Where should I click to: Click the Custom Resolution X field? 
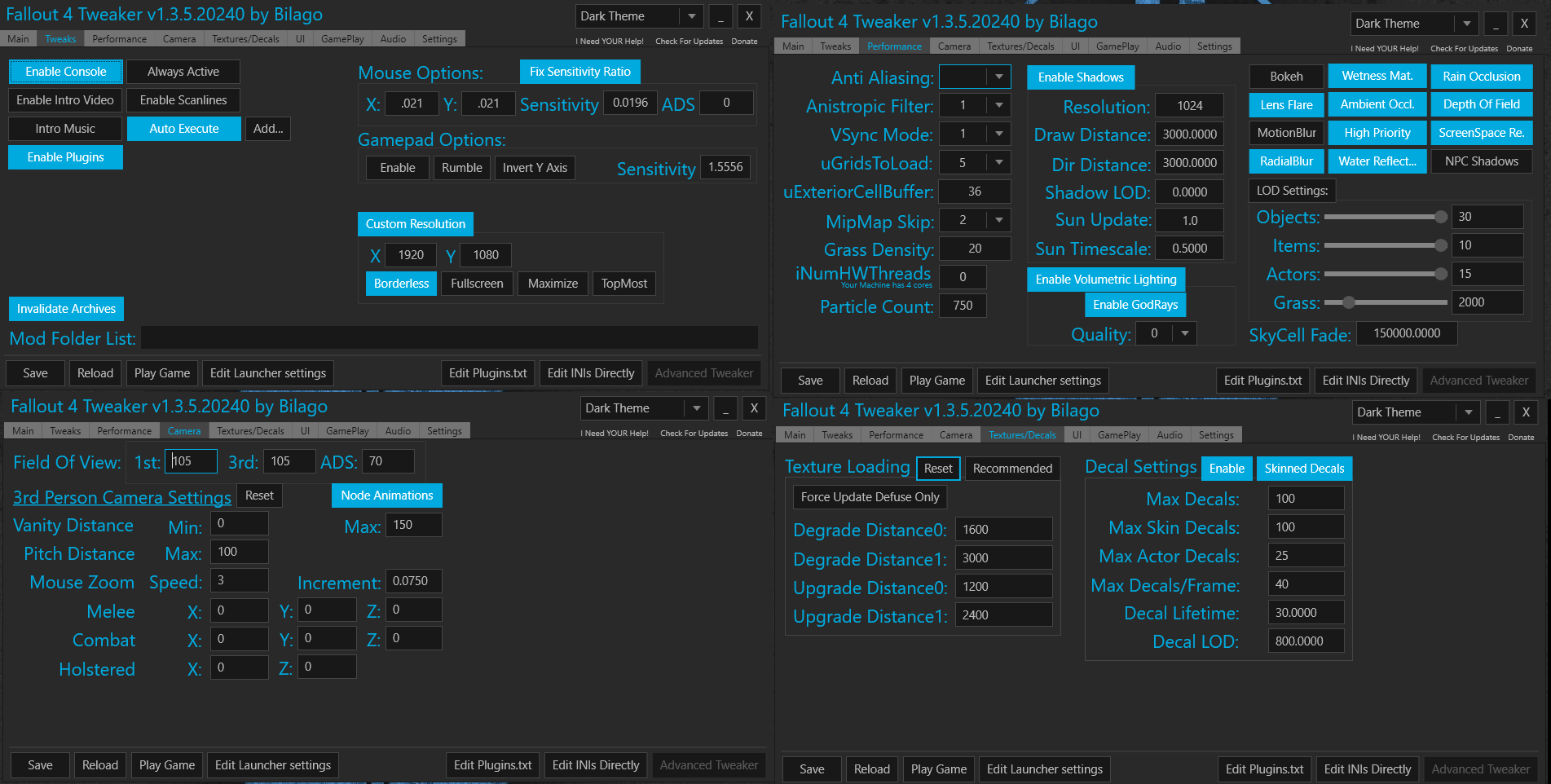[x=411, y=255]
